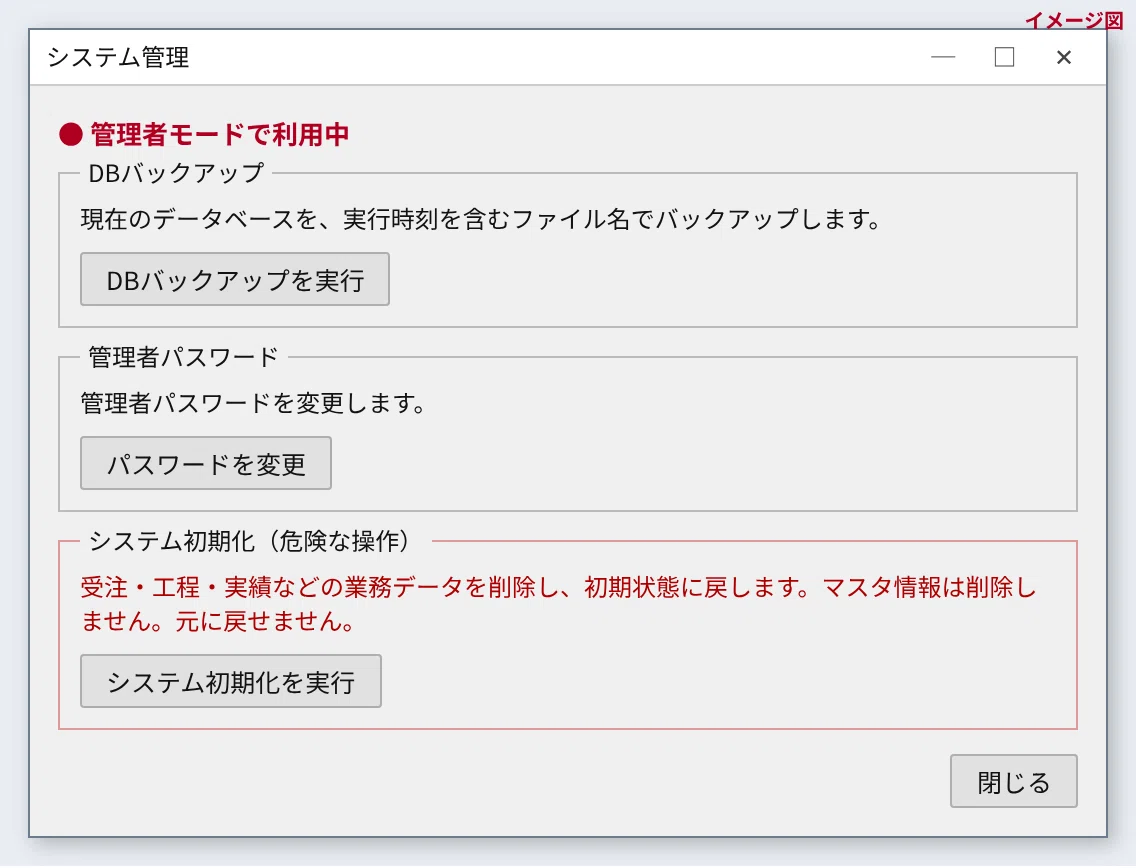The height and width of the screenshot is (868, 1136).
Task: Click the DBバックアップを実行 button
Action: pyautogui.click(x=235, y=279)
